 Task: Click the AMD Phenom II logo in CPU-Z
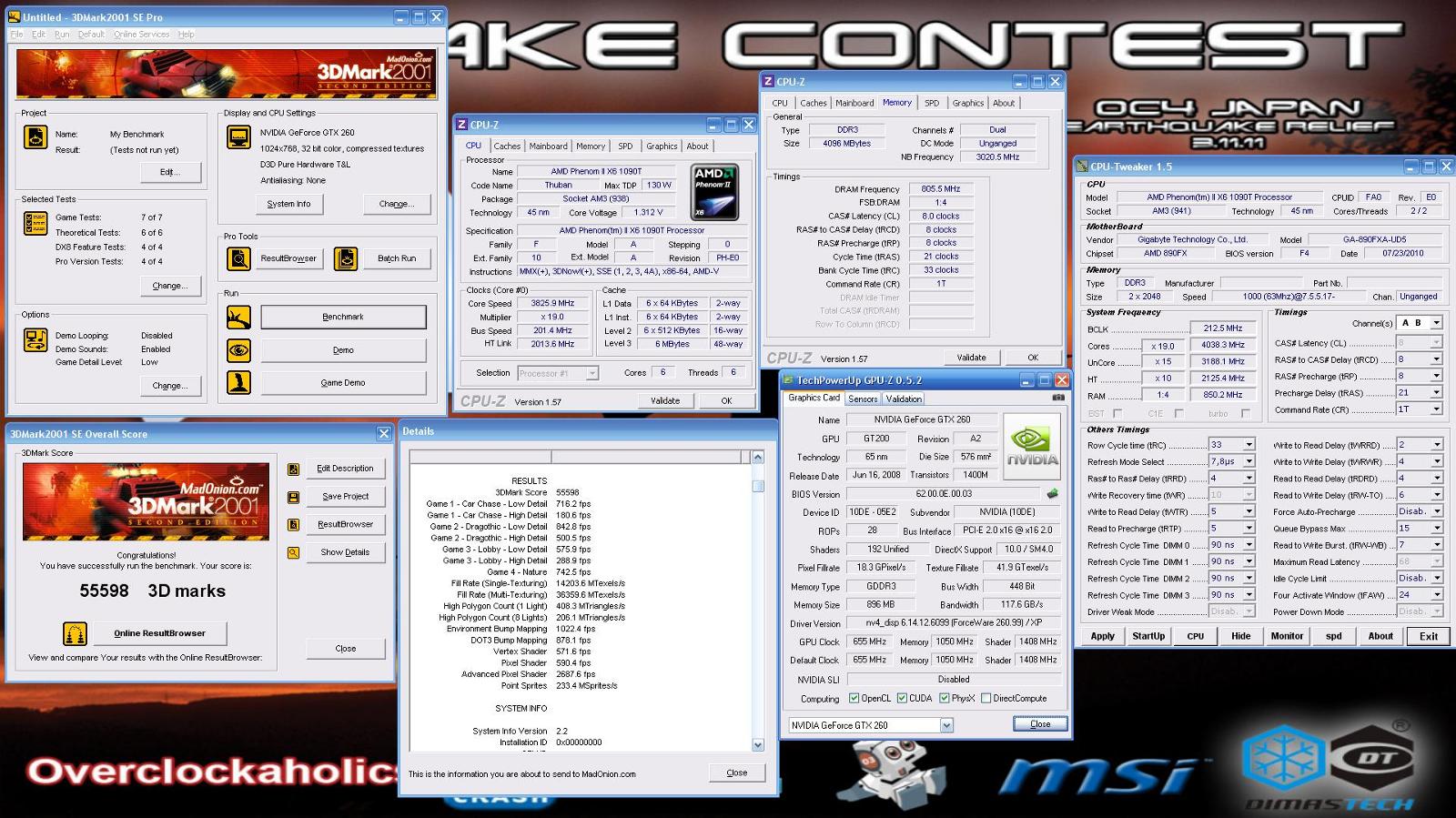tap(714, 192)
